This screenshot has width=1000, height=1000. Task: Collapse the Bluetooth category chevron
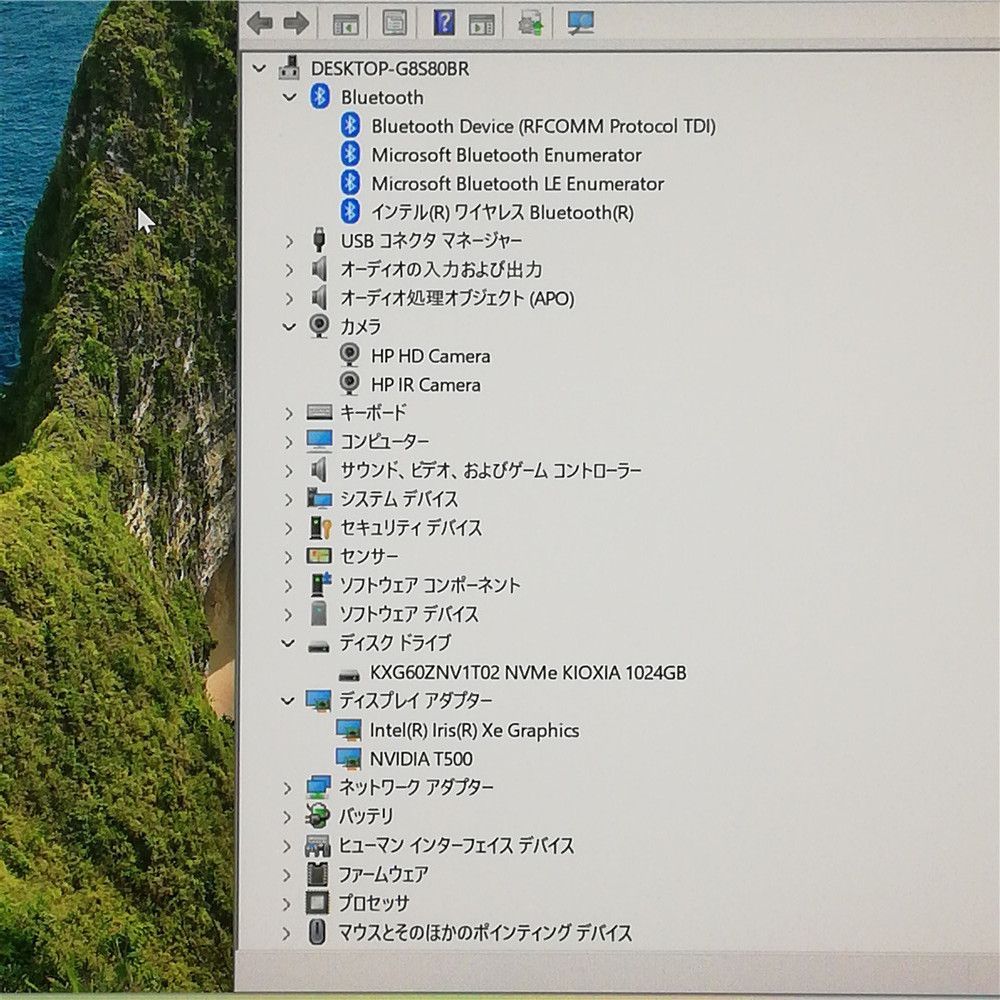290,97
